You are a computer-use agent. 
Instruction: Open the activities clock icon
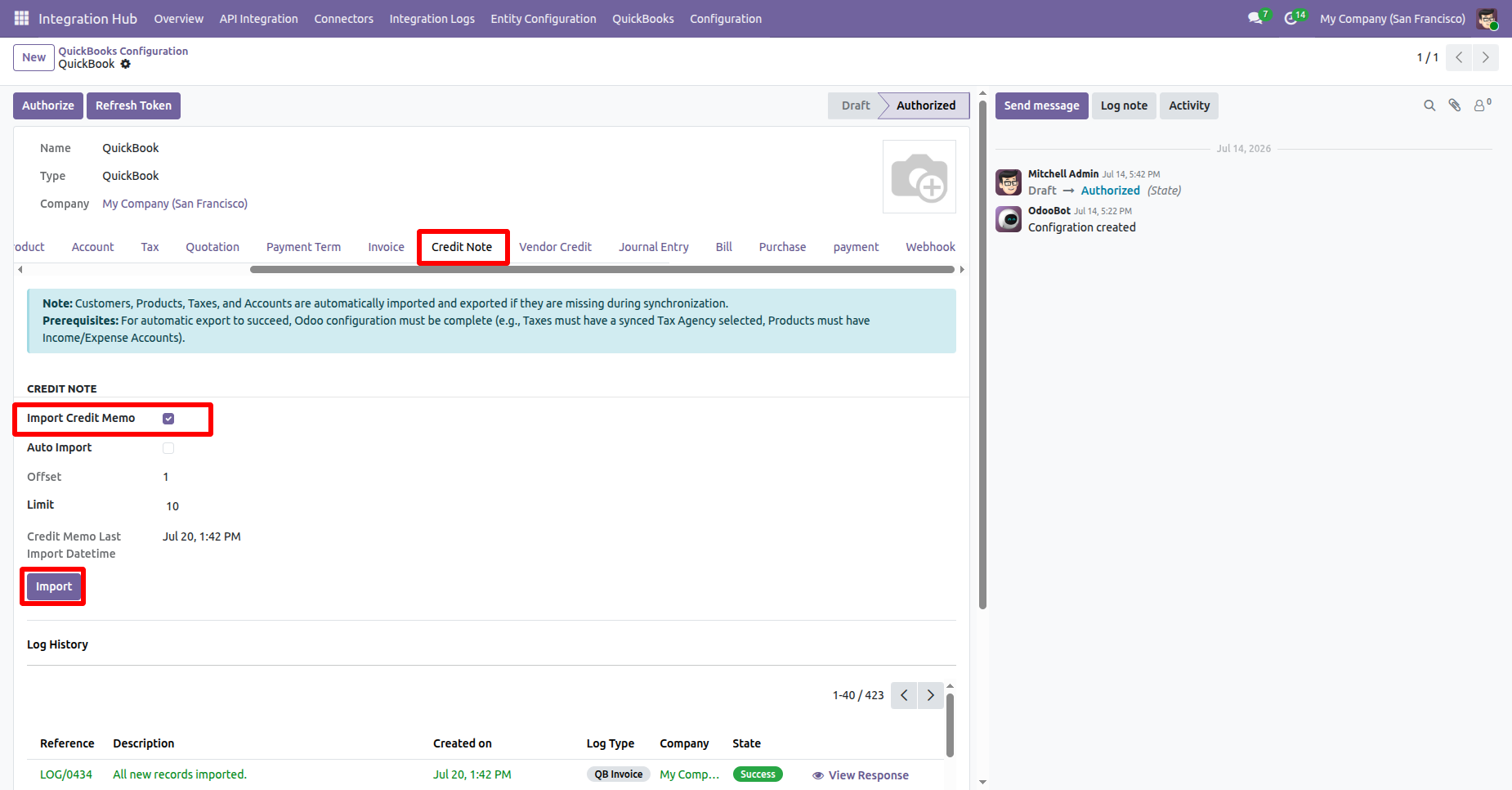pos(1291,18)
